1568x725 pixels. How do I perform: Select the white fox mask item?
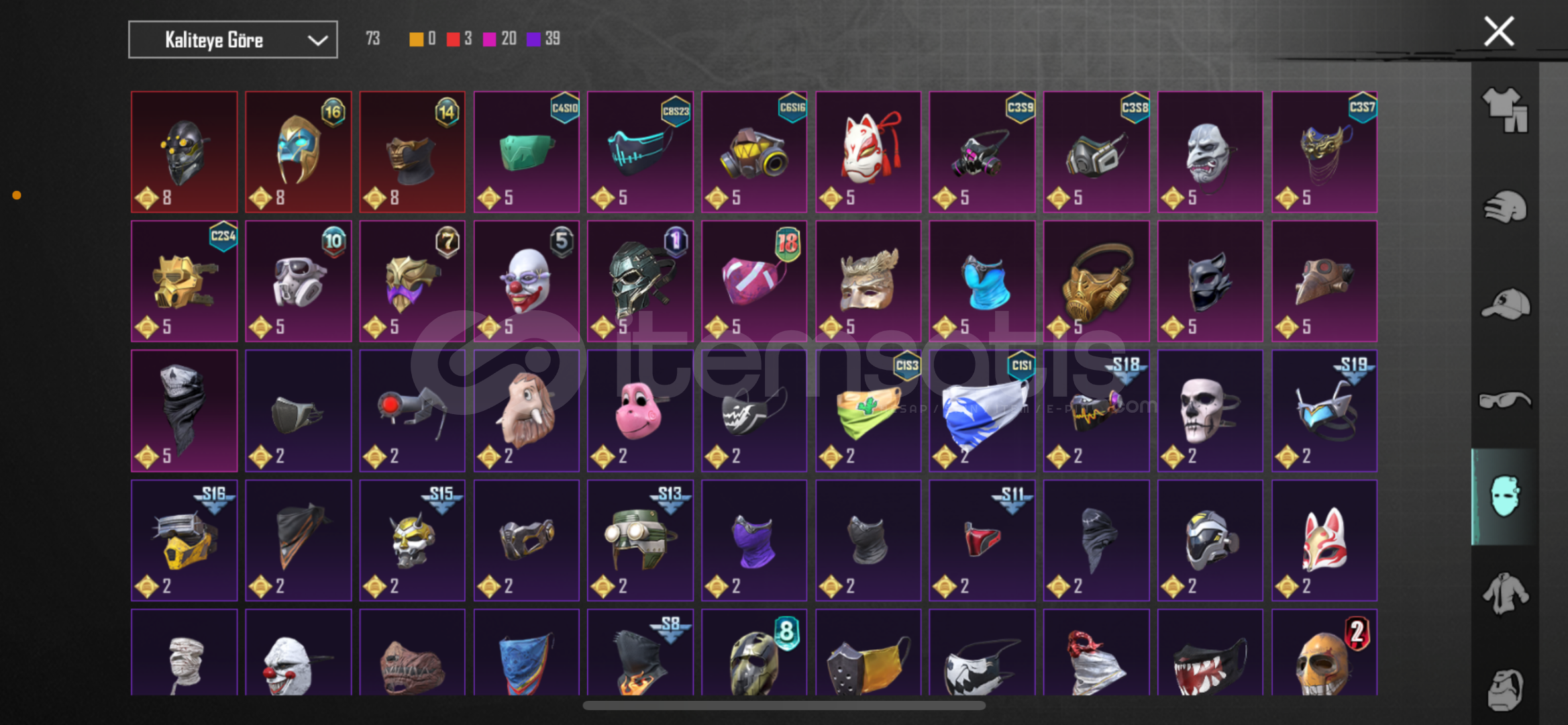(868, 152)
